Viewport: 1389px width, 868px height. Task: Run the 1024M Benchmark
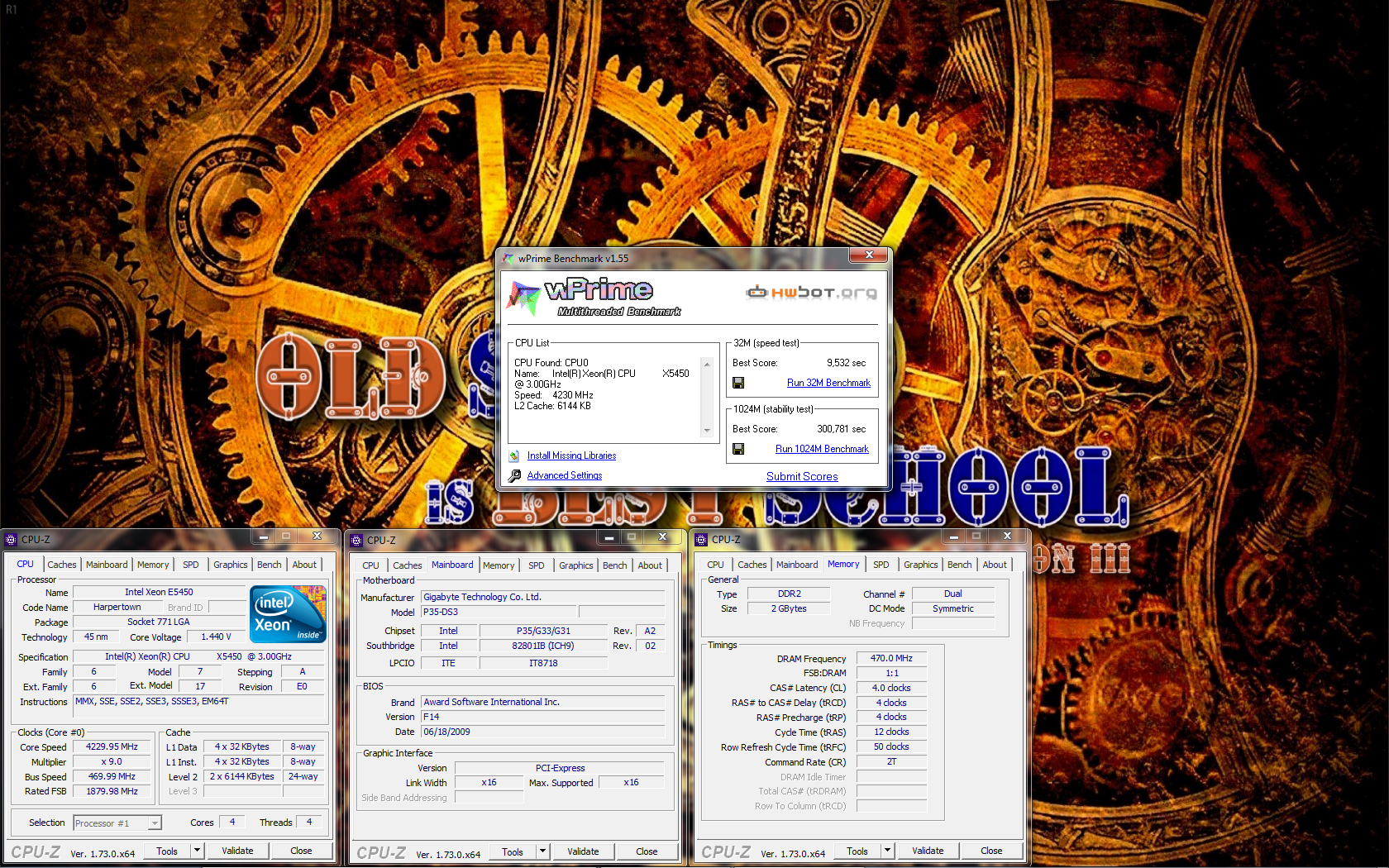(822, 449)
